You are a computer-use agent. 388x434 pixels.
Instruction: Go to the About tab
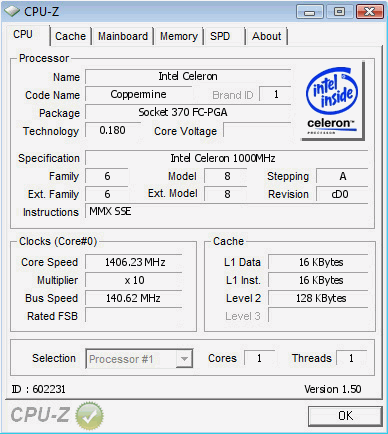coord(266,36)
